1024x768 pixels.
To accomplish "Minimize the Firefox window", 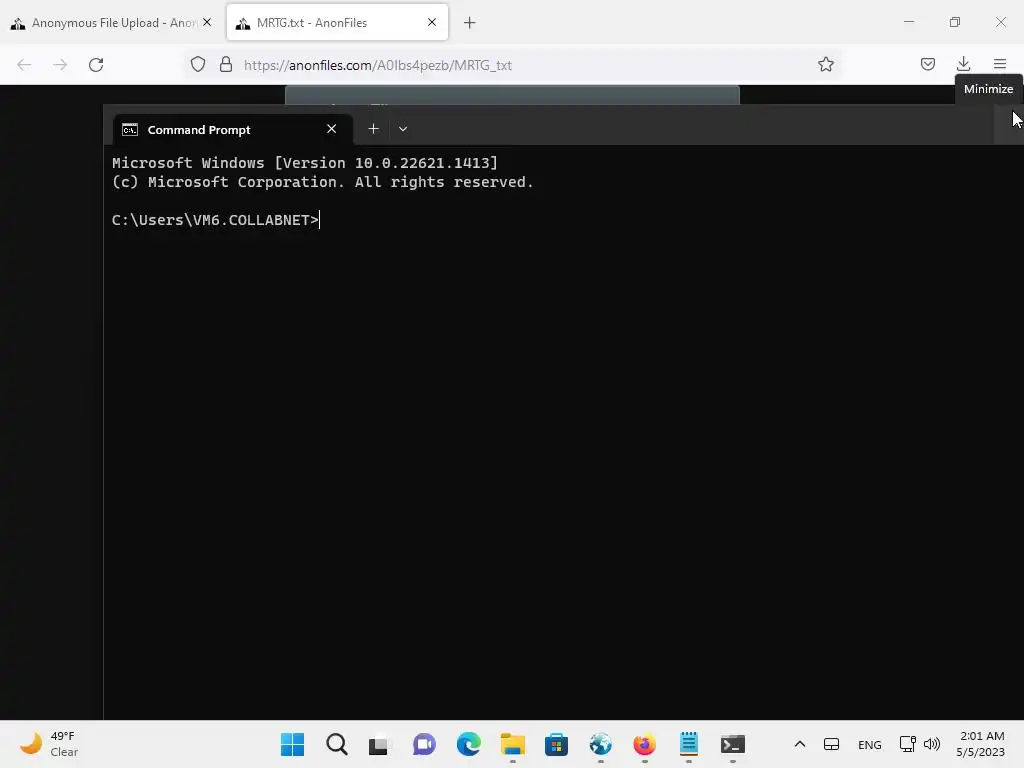I will pyautogui.click(x=909, y=22).
